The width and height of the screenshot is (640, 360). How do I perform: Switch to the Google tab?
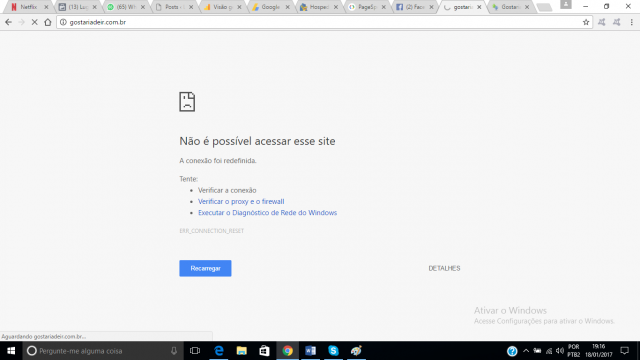(270, 7)
